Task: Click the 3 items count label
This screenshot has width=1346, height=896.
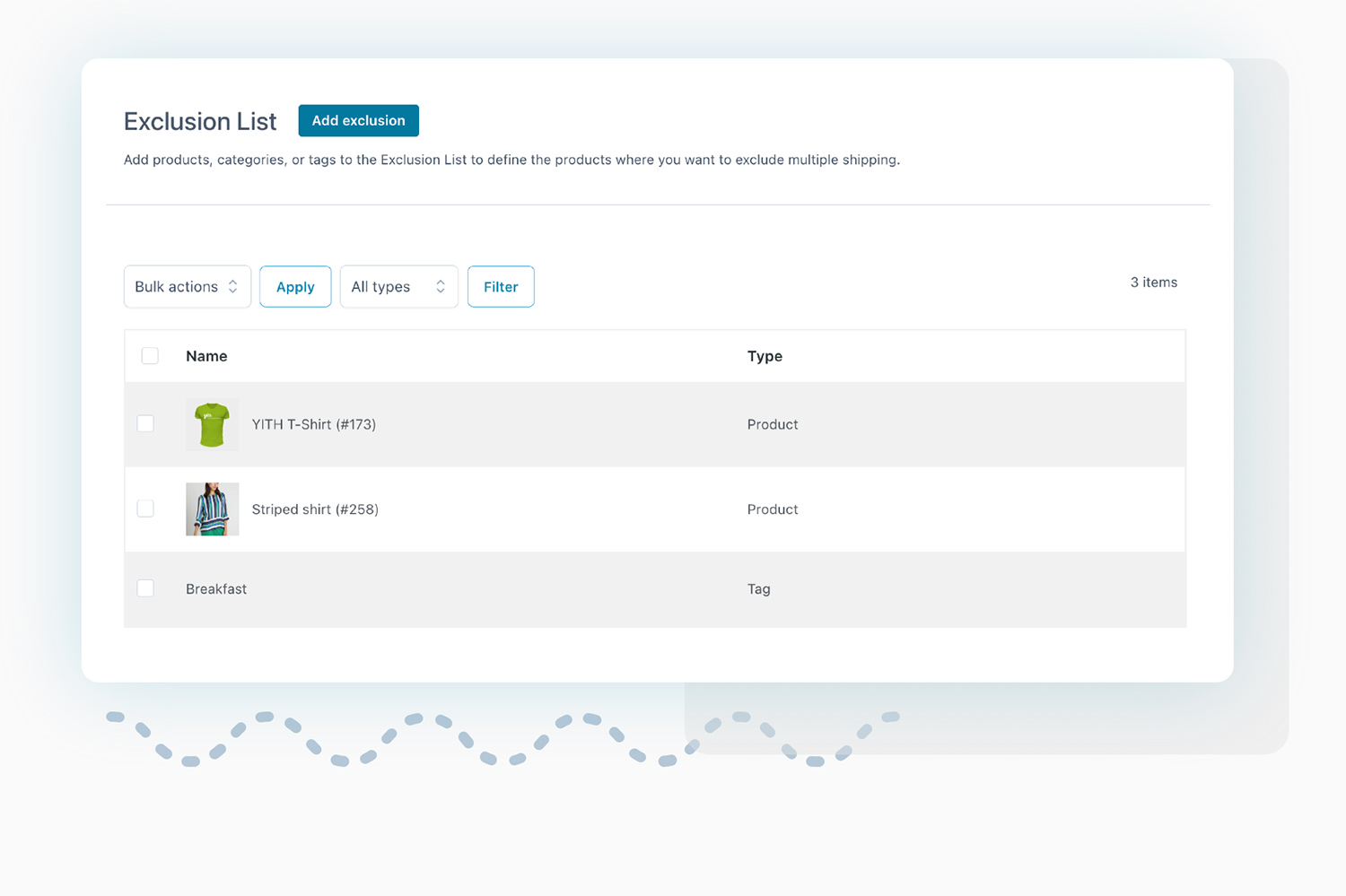Action: pos(1153,283)
